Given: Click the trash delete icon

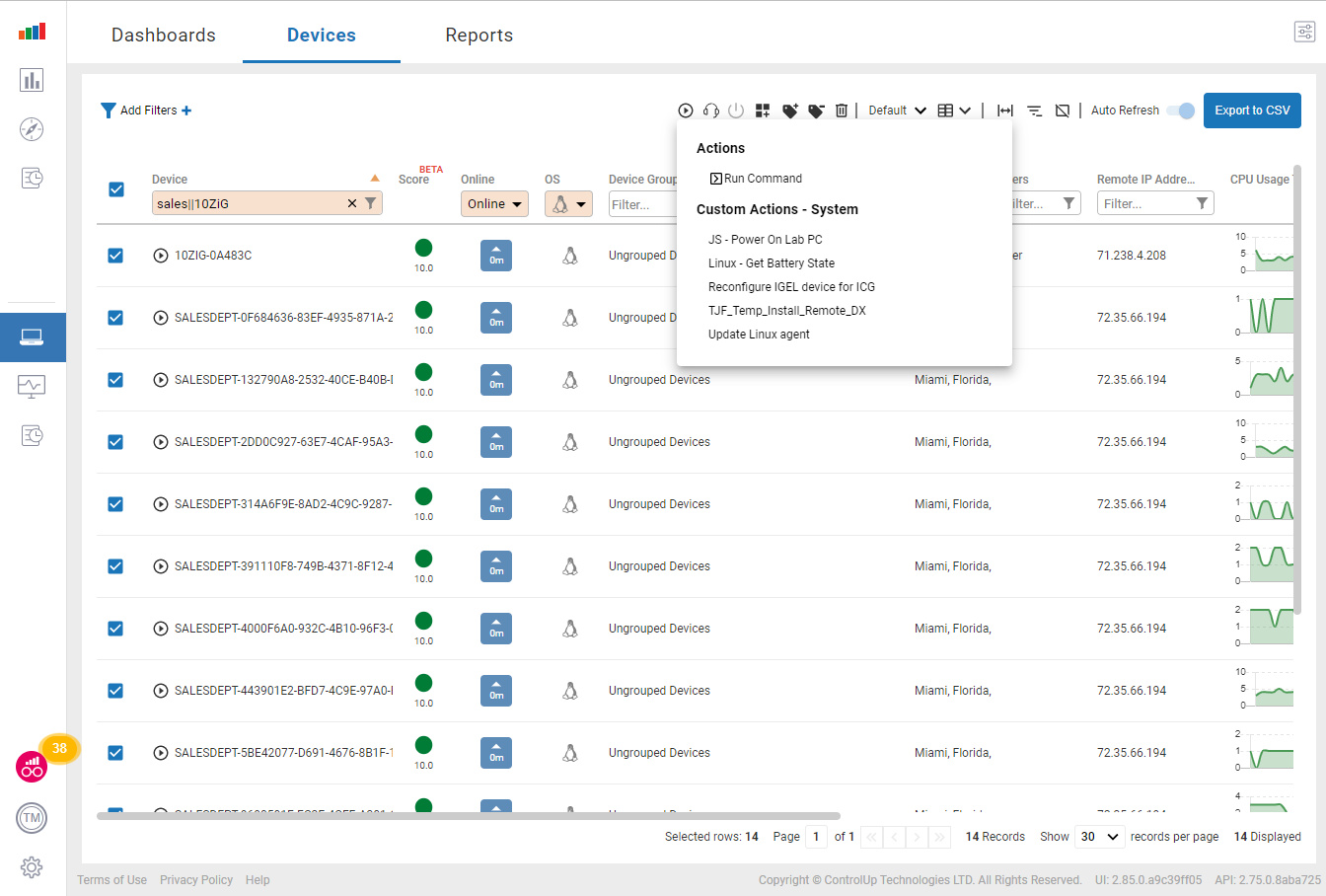Looking at the screenshot, I should [x=842, y=111].
